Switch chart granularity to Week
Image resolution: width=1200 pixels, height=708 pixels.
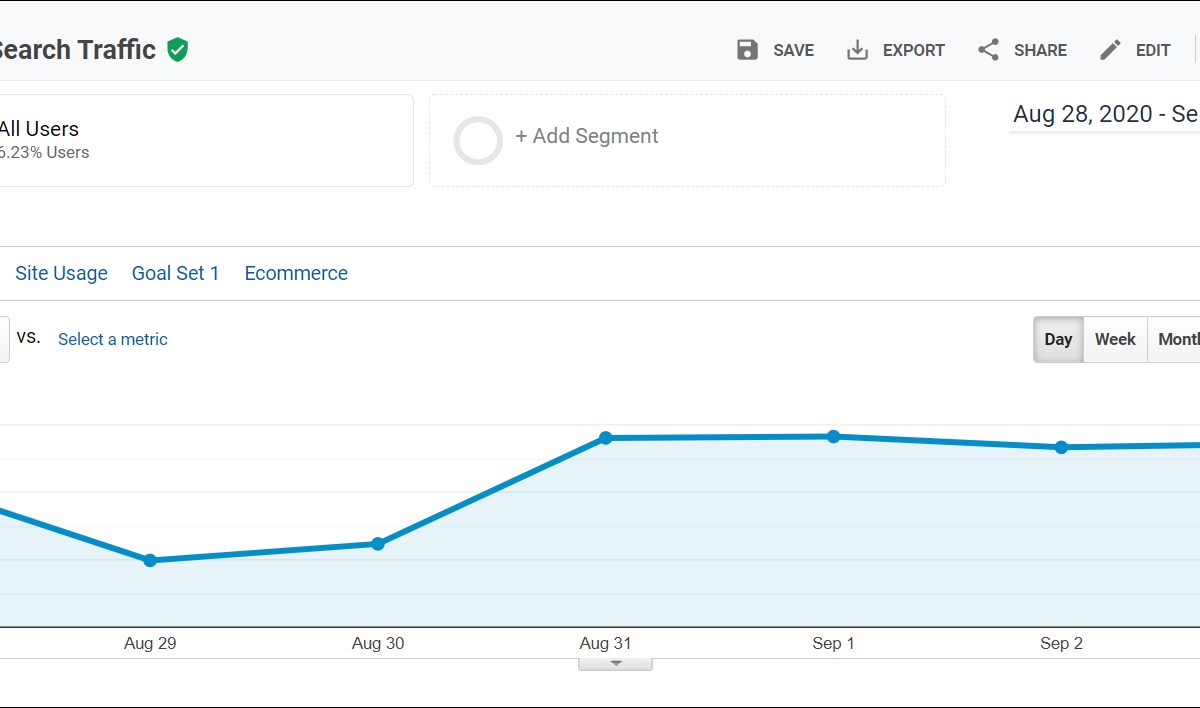click(x=1114, y=339)
